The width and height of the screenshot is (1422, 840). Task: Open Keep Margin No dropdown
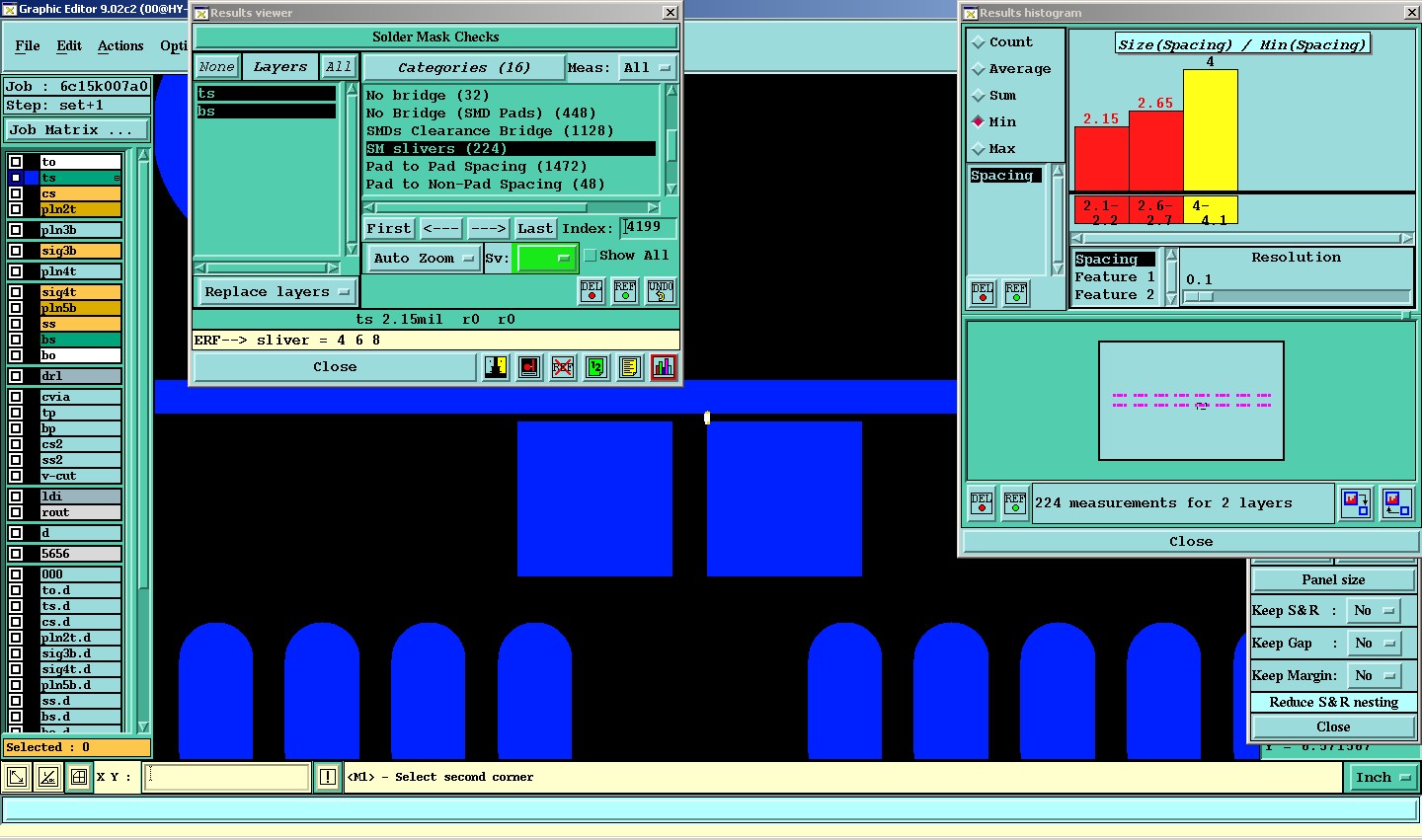1374,676
